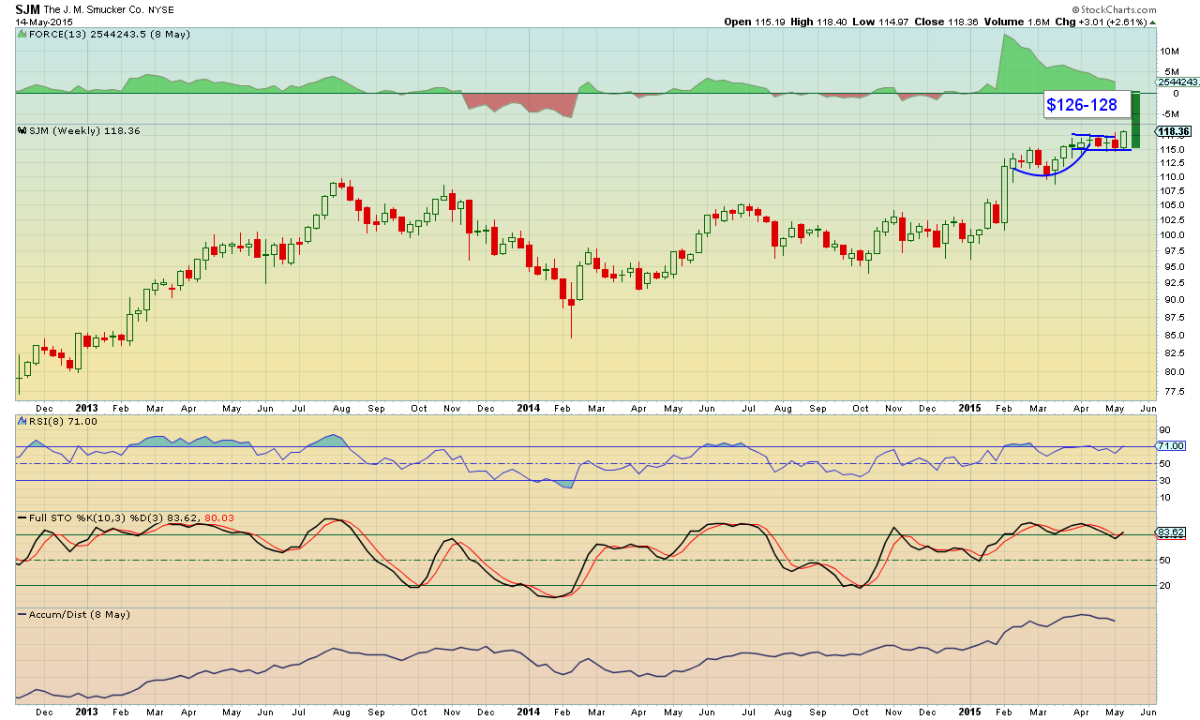Click the green up-arrow after Chg value
Image resolution: width=1200 pixels, height=720 pixels.
[x=1154, y=20]
